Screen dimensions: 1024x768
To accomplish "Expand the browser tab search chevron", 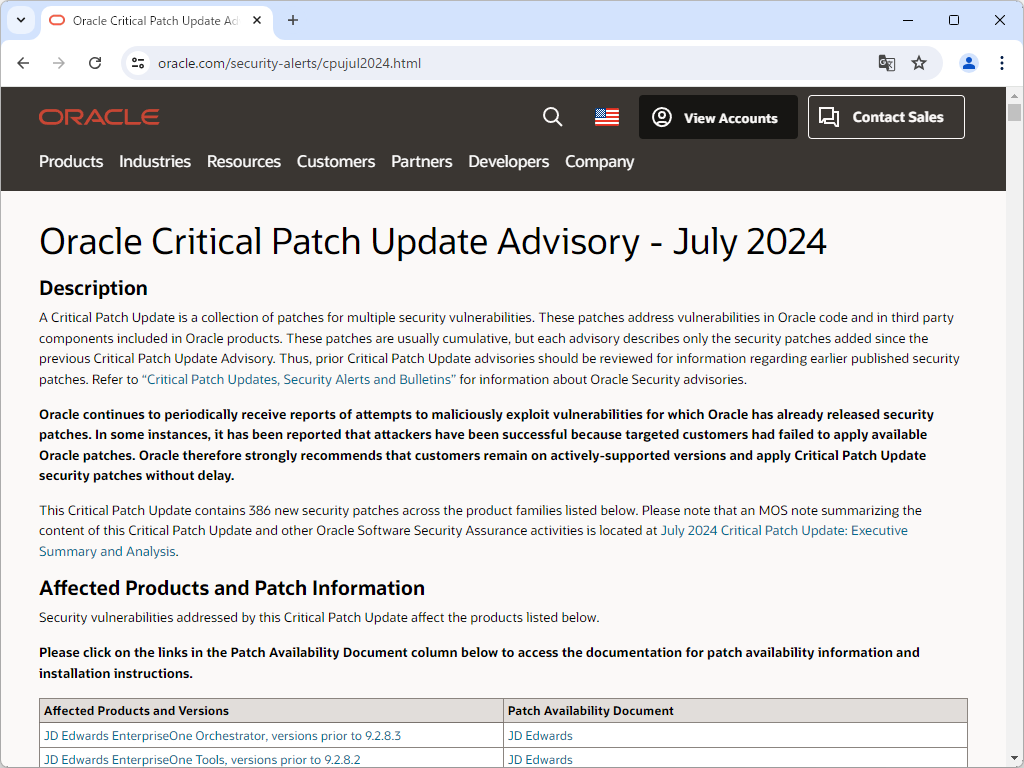I will coord(21,20).
